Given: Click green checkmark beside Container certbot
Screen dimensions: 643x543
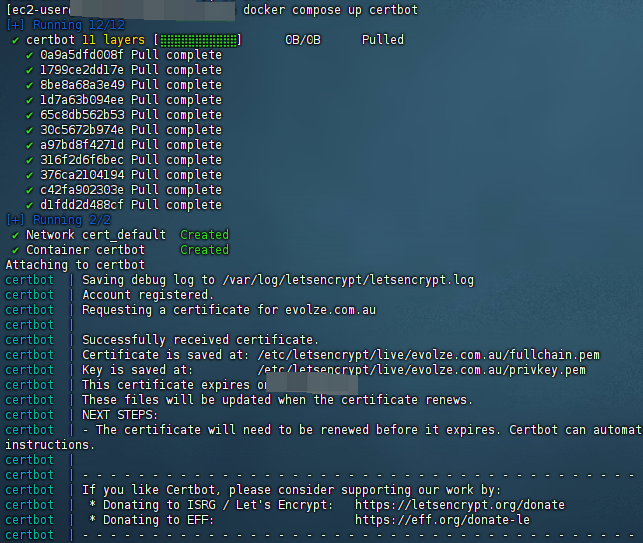Looking at the screenshot, I should (15, 250).
